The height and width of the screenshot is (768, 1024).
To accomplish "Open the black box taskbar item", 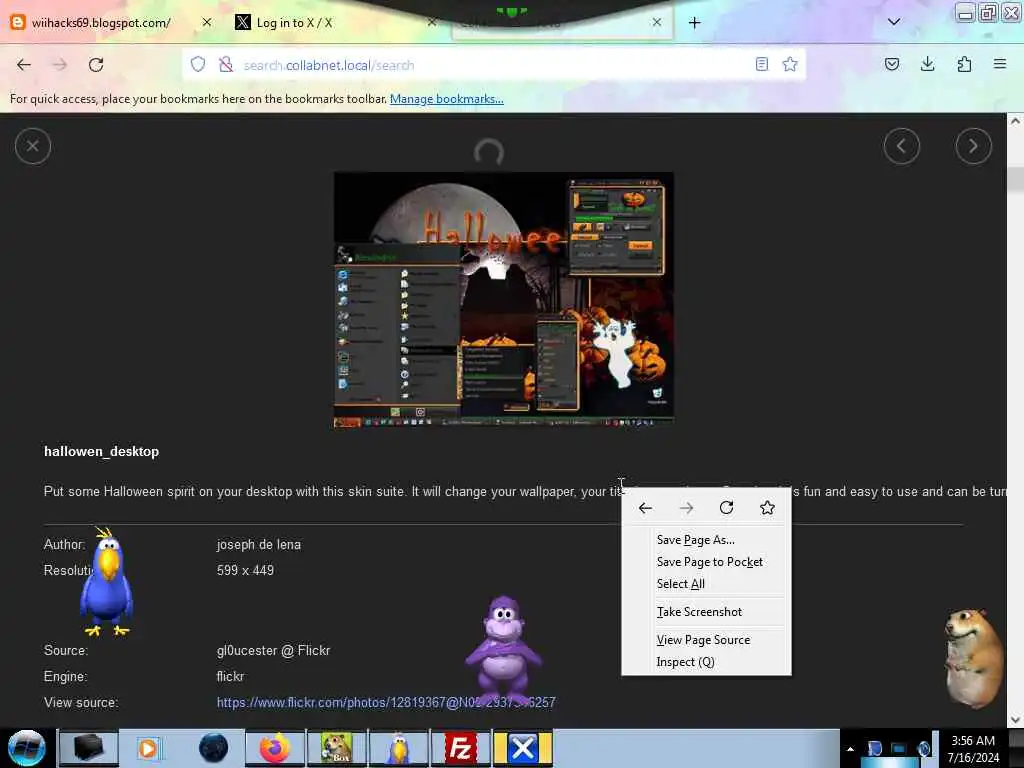I will (89, 748).
